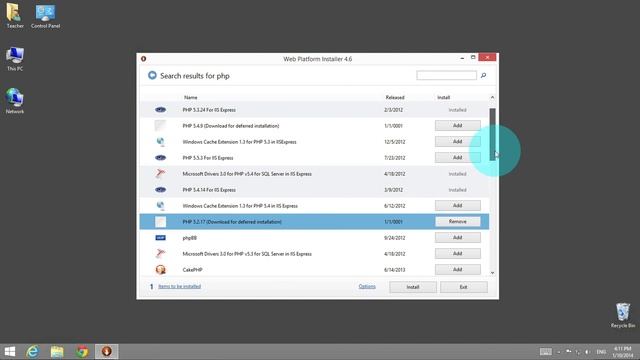Open the touch keyboard tray icon

[546, 352]
